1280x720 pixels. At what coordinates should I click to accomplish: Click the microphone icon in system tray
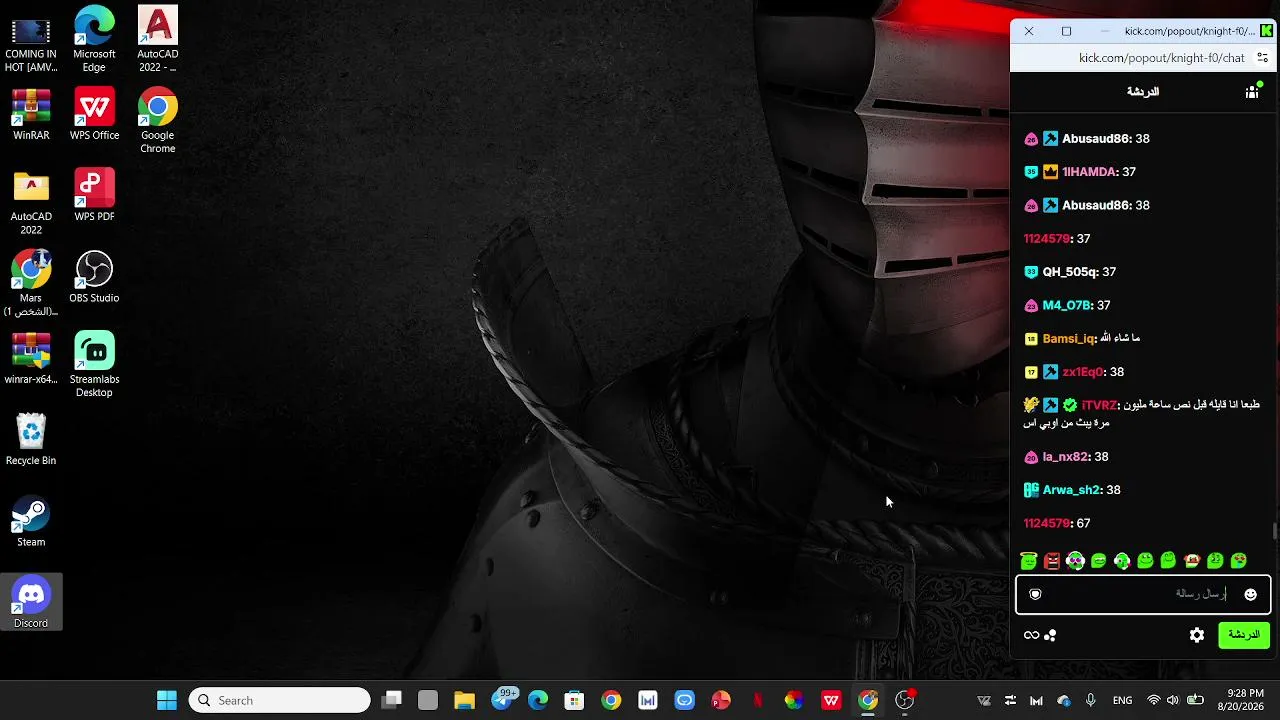[x=1091, y=700]
